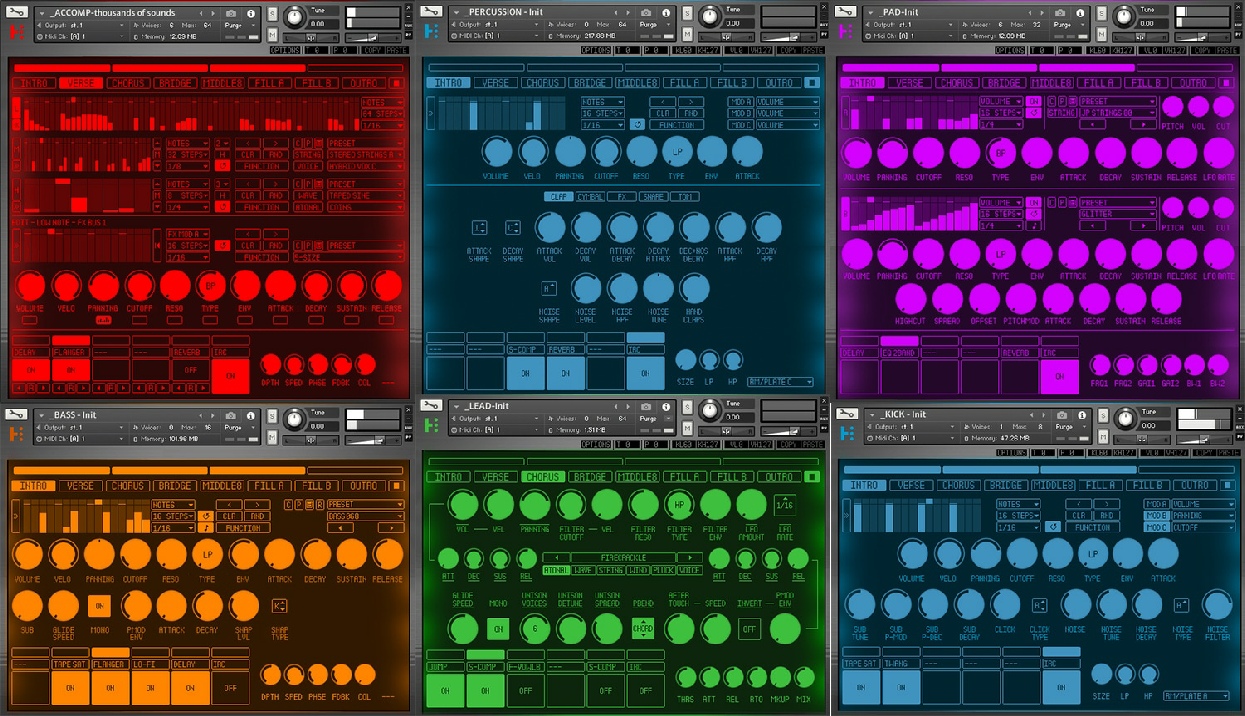The height and width of the screenshot is (716, 1245).
Task: Open the Output st.1 dropdown on ACCOMP
Action: (81, 25)
